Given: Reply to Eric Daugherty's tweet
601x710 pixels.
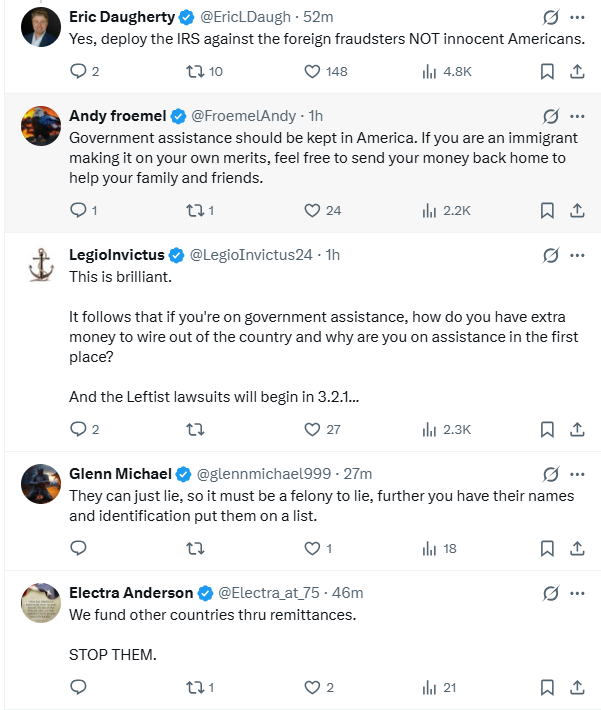Looking at the screenshot, I should coord(79,71).
